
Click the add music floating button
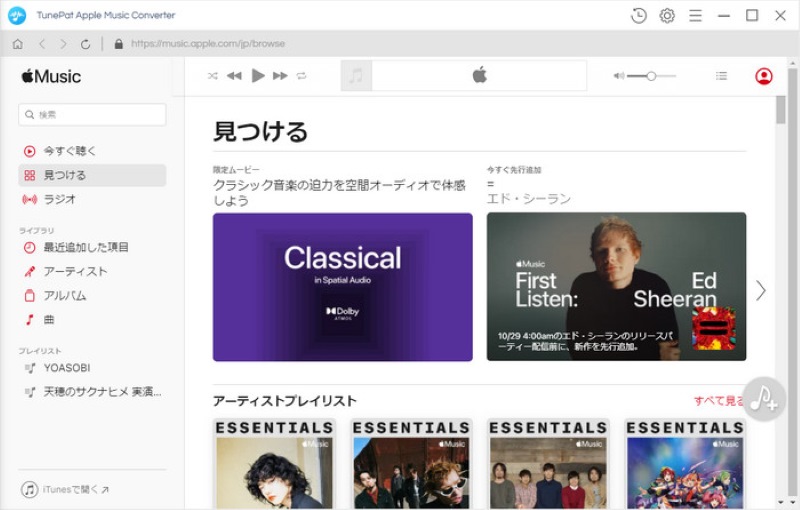[763, 399]
